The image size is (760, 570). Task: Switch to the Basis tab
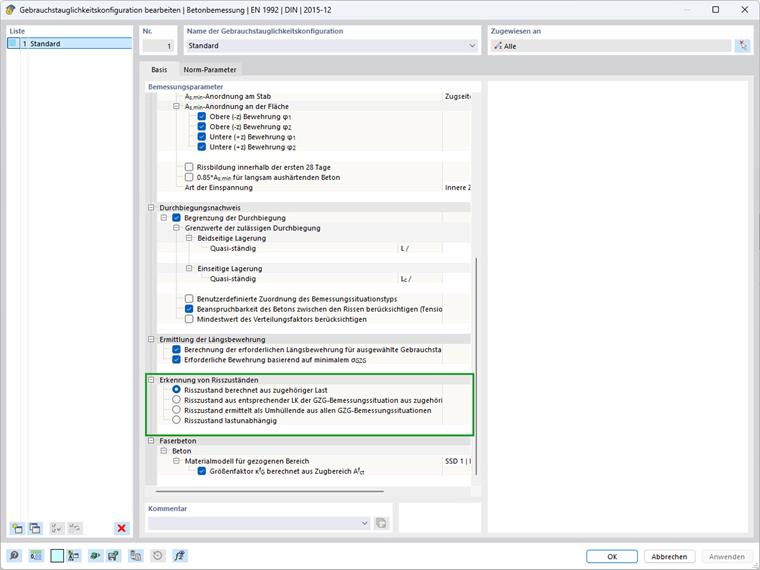(159, 70)
